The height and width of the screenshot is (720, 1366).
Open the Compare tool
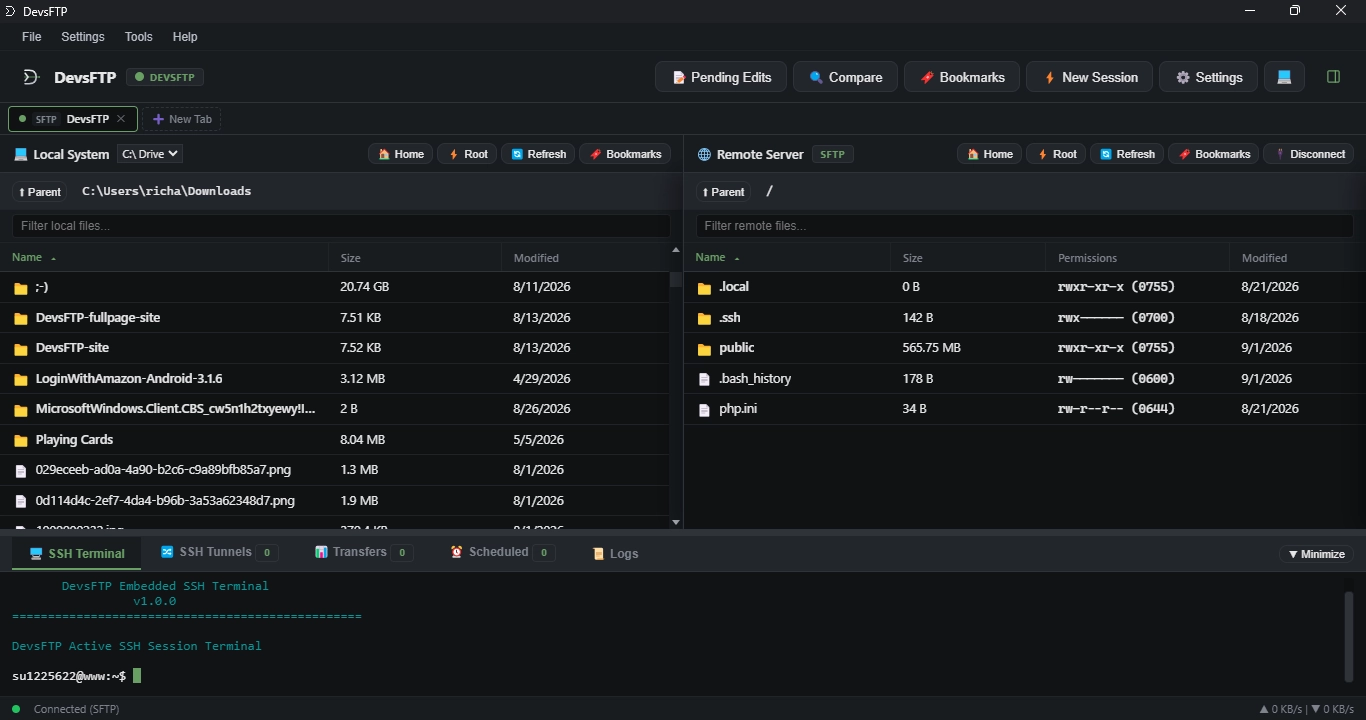845,77
